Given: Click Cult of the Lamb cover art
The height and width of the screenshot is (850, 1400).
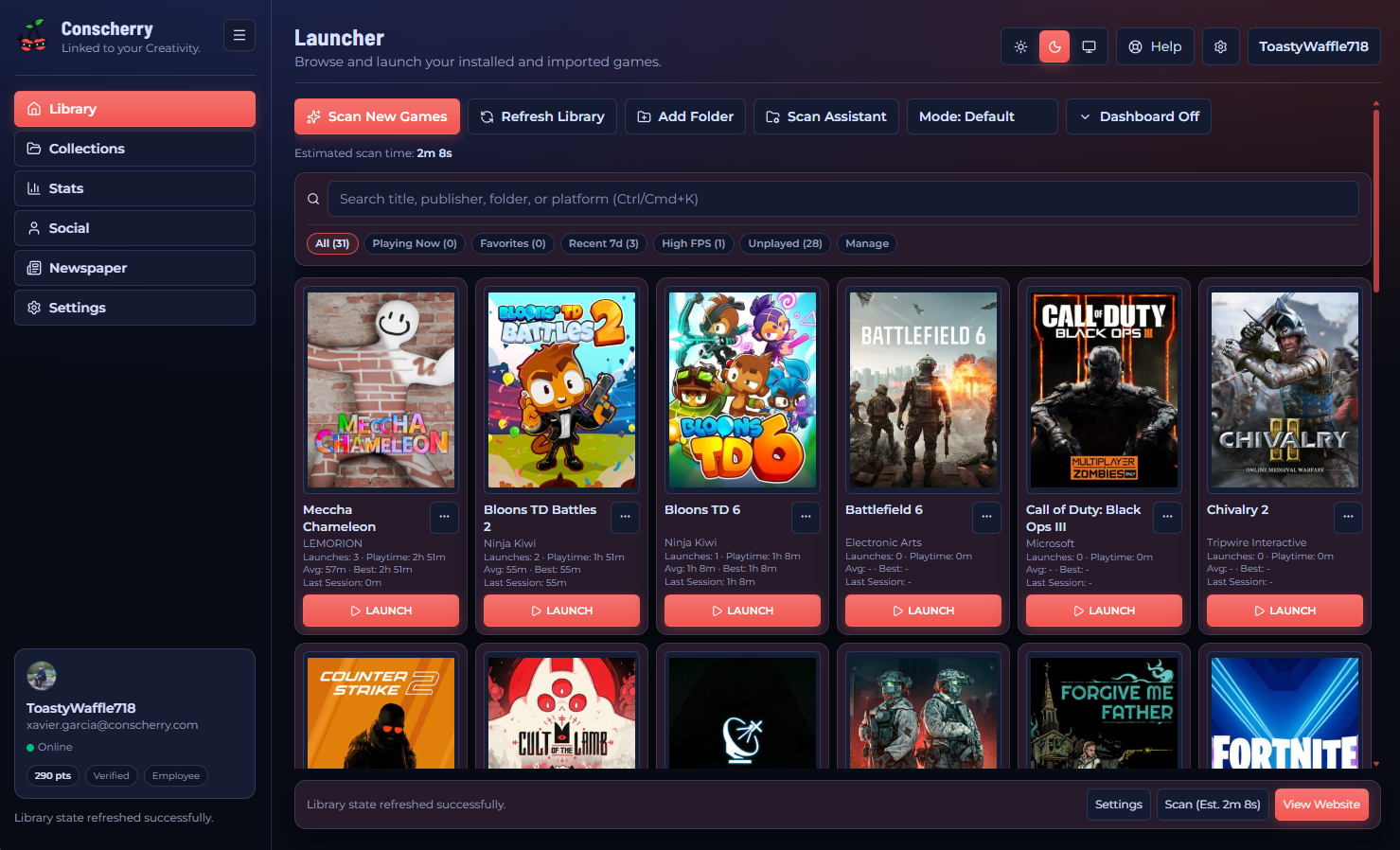Looking at the screenshot, I should point(561,713).
